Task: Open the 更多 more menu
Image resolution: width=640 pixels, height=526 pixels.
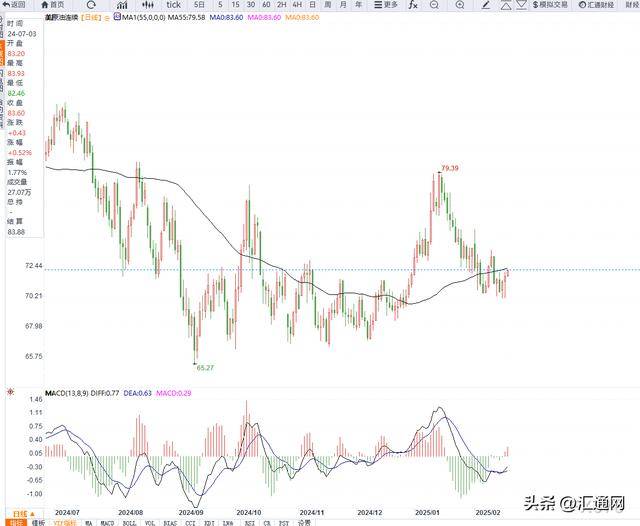Action: 386,5
